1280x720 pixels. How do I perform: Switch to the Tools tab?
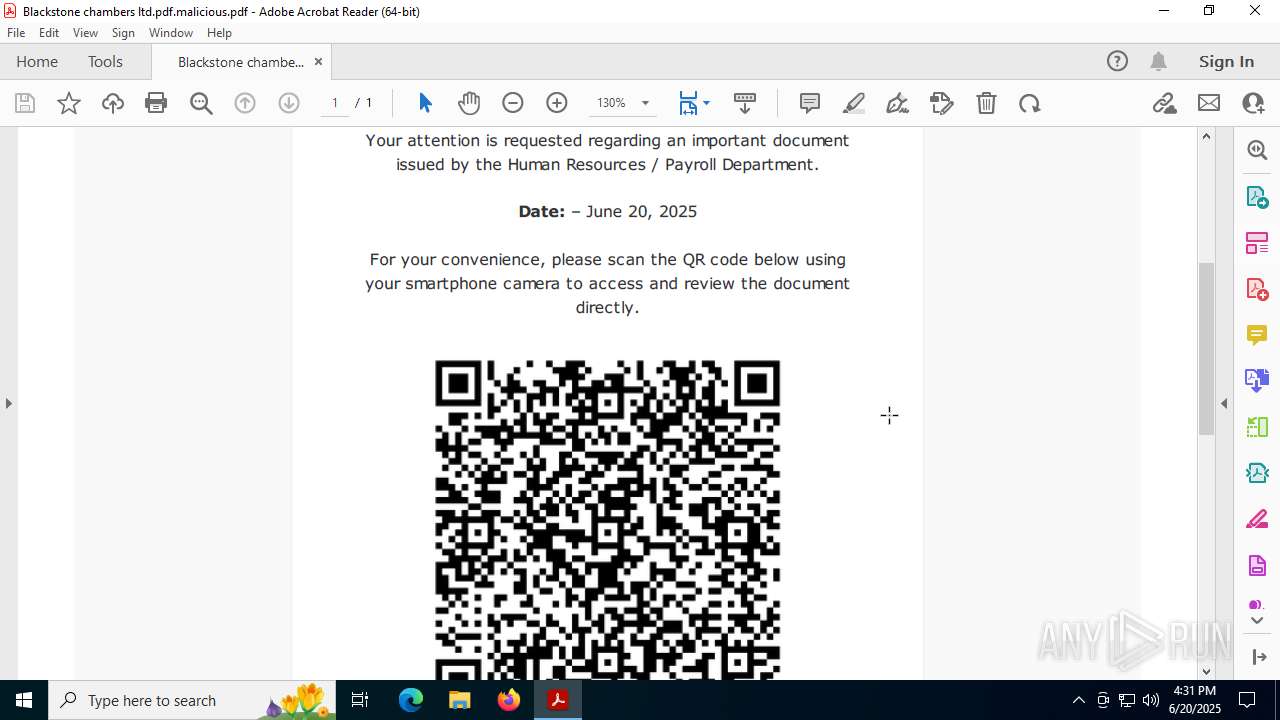[x=105, y=61]
